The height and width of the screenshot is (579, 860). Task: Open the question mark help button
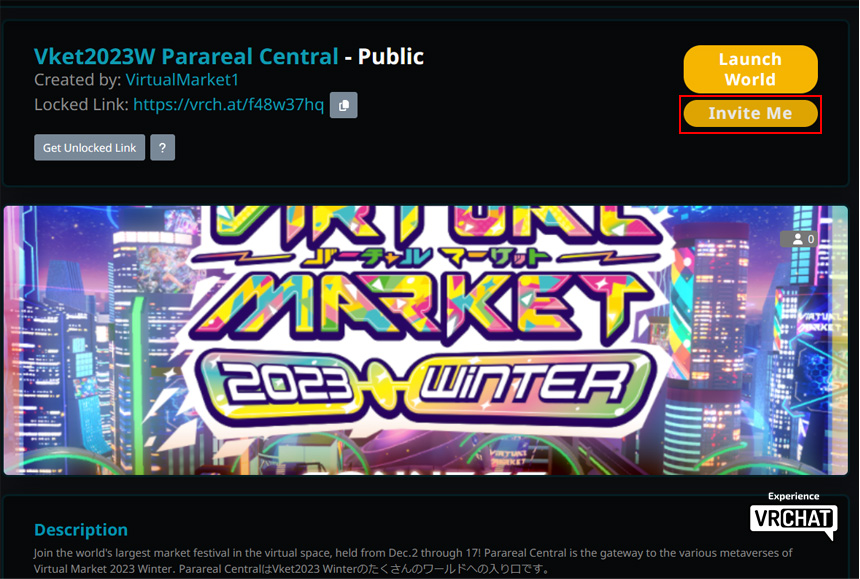(162, 147)
